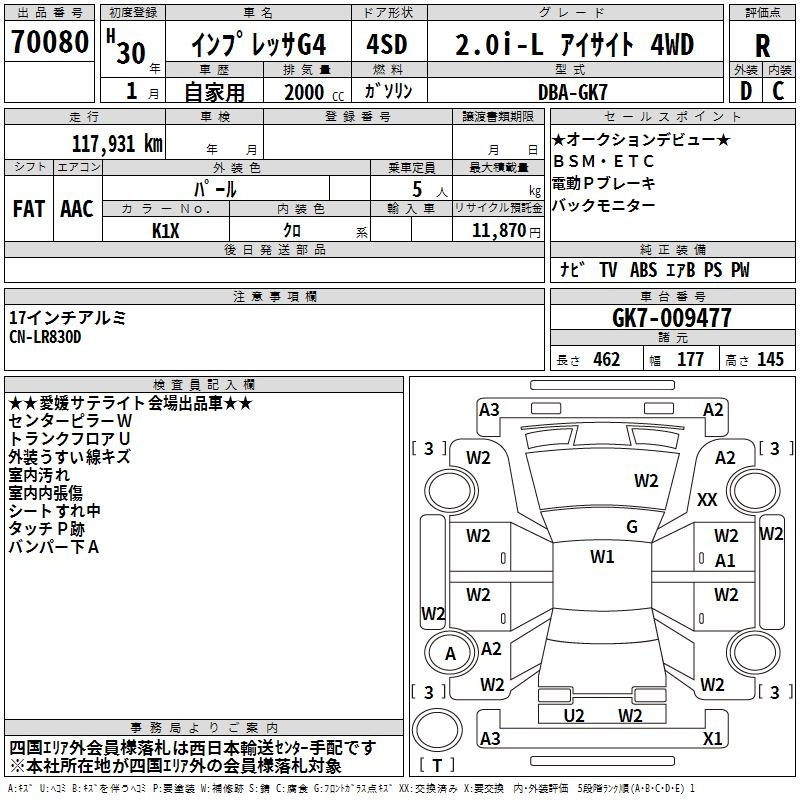This screenshot has height=800, width=800.
Task: Click mileage value 117,931 km
Action: coord(117,143)
